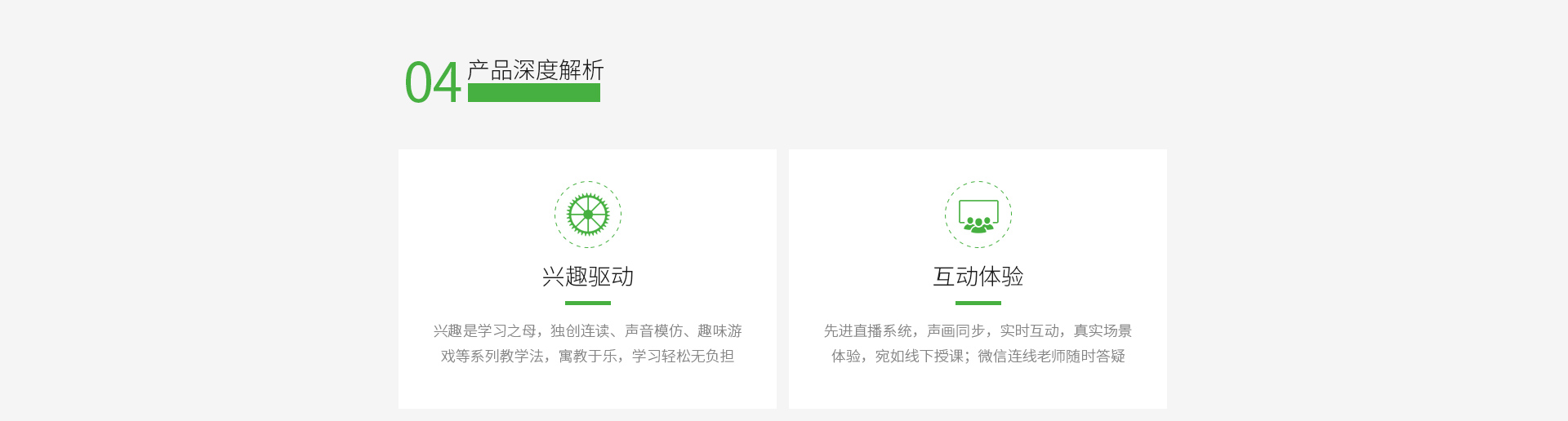Select the large green 04 number
Screen dimensions: 1568x421
[433, 82]
